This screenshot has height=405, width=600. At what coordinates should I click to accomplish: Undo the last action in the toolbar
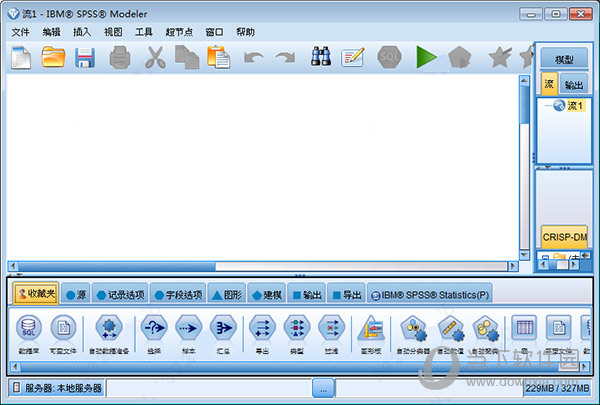pos(254,58)
